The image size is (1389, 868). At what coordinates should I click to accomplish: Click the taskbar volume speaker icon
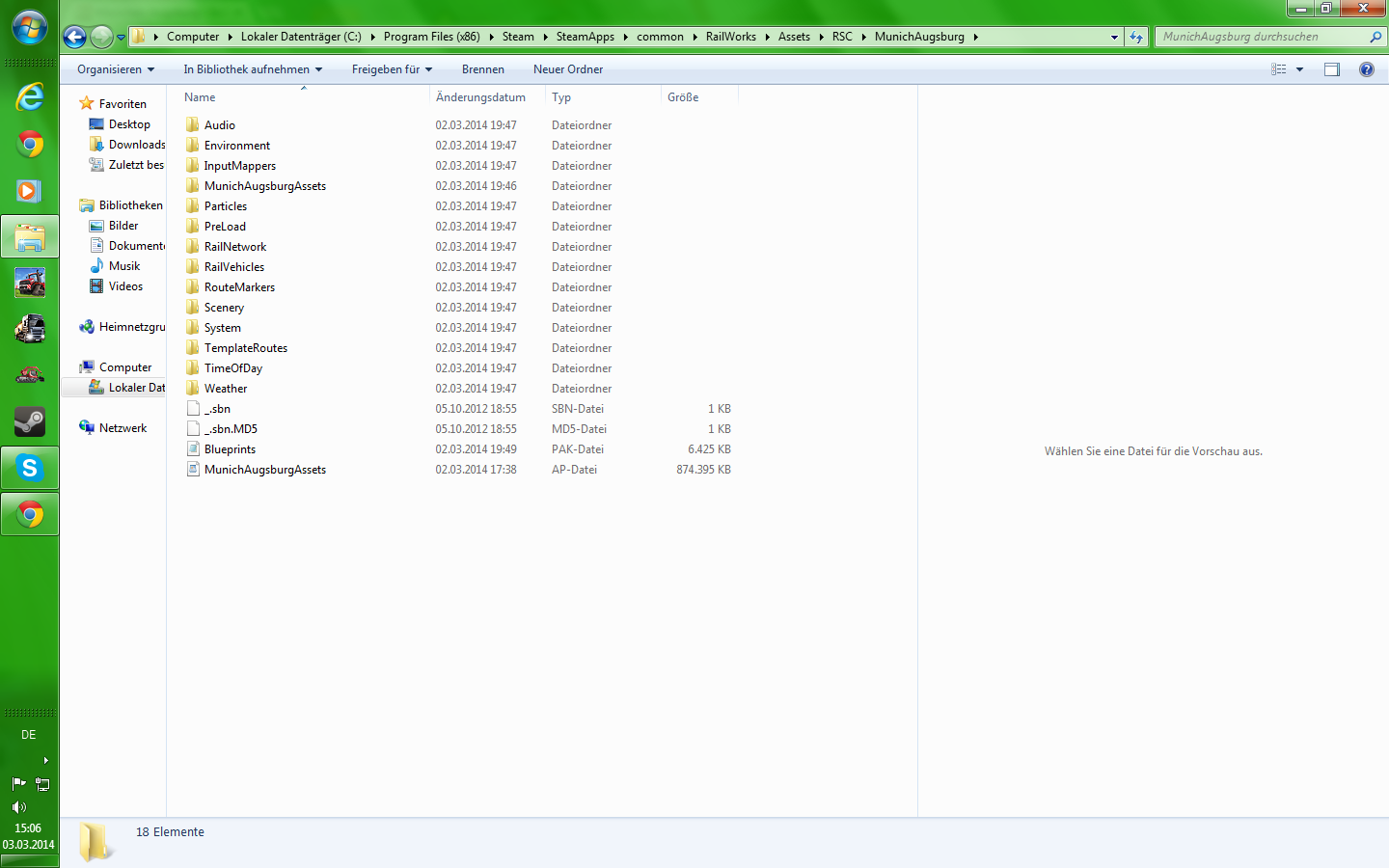tap(19, 807)
